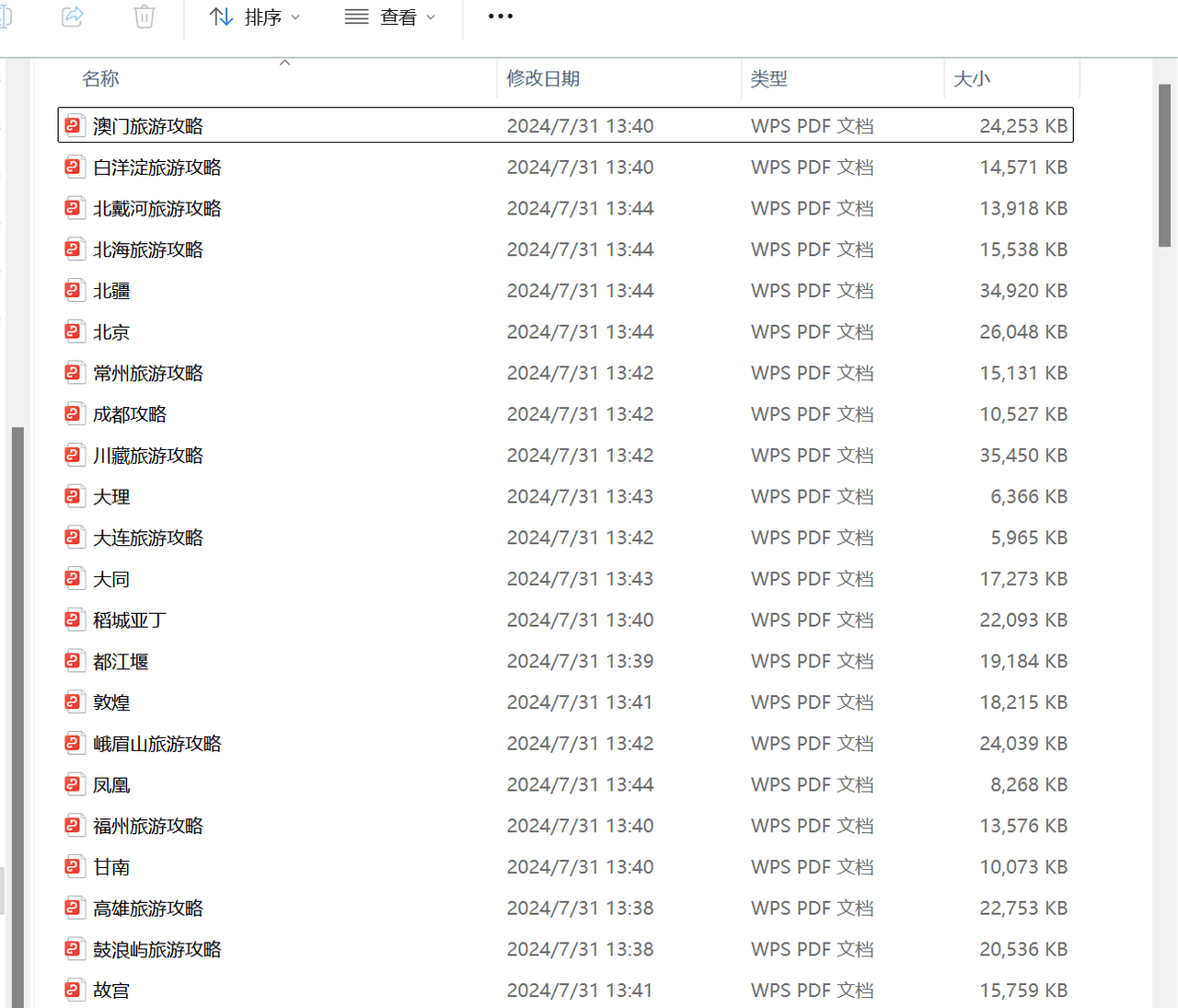Click the WPS PDF icon beside 北京
The height and width of the screenshot is (1008, 1178).
74,330
